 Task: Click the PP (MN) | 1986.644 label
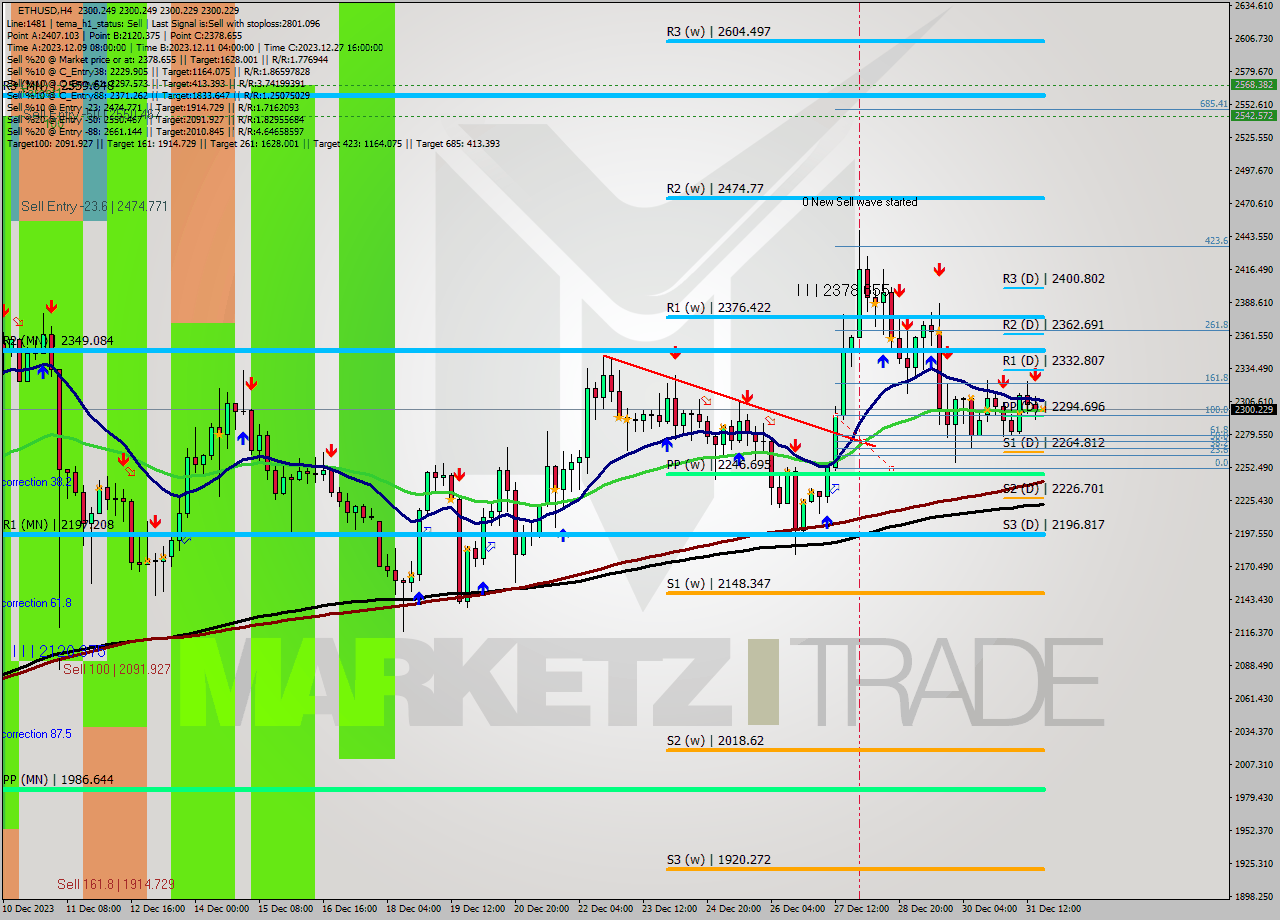tap(58, 780)
